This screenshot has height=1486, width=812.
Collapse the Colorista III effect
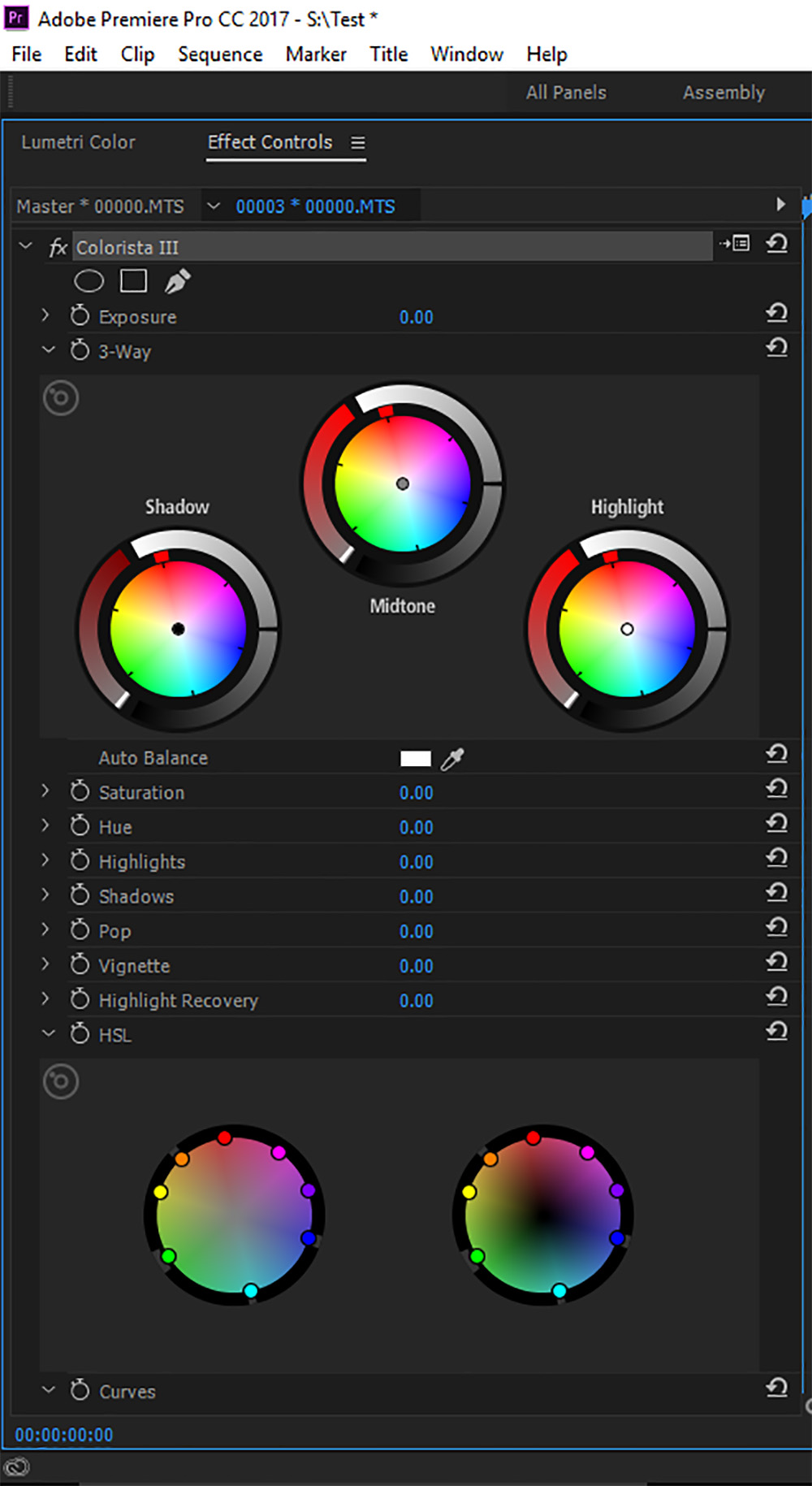[x=25, y=245]
